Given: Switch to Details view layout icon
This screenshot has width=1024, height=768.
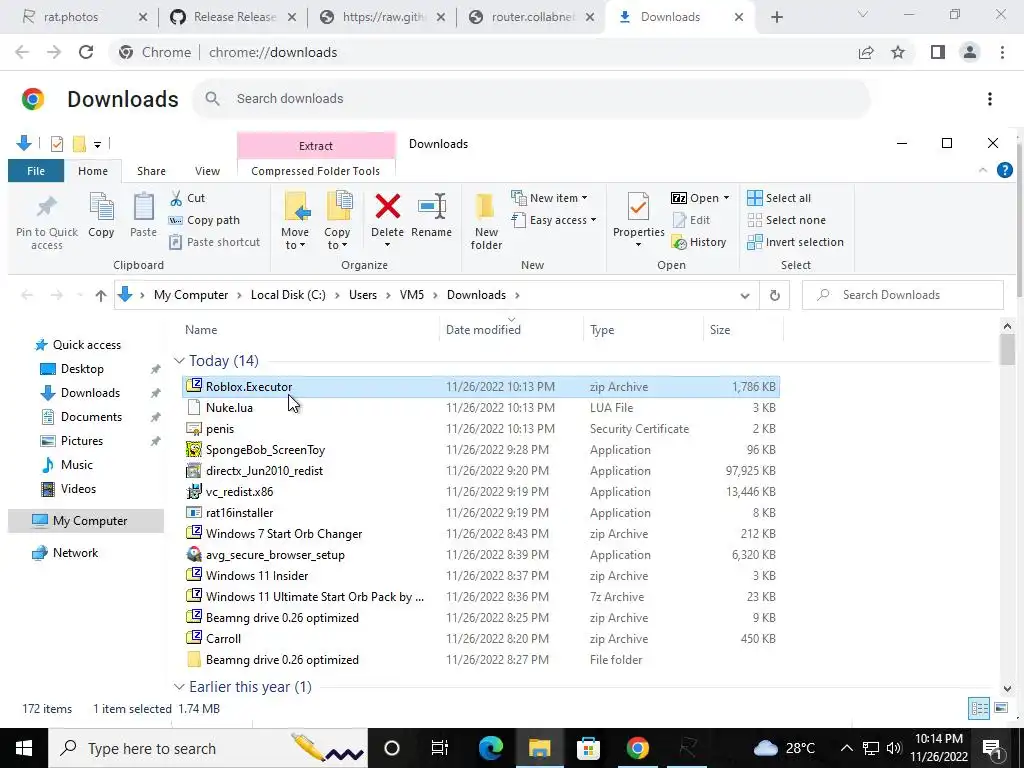Looking at the screenshot, I should click(x=979, y=708).
